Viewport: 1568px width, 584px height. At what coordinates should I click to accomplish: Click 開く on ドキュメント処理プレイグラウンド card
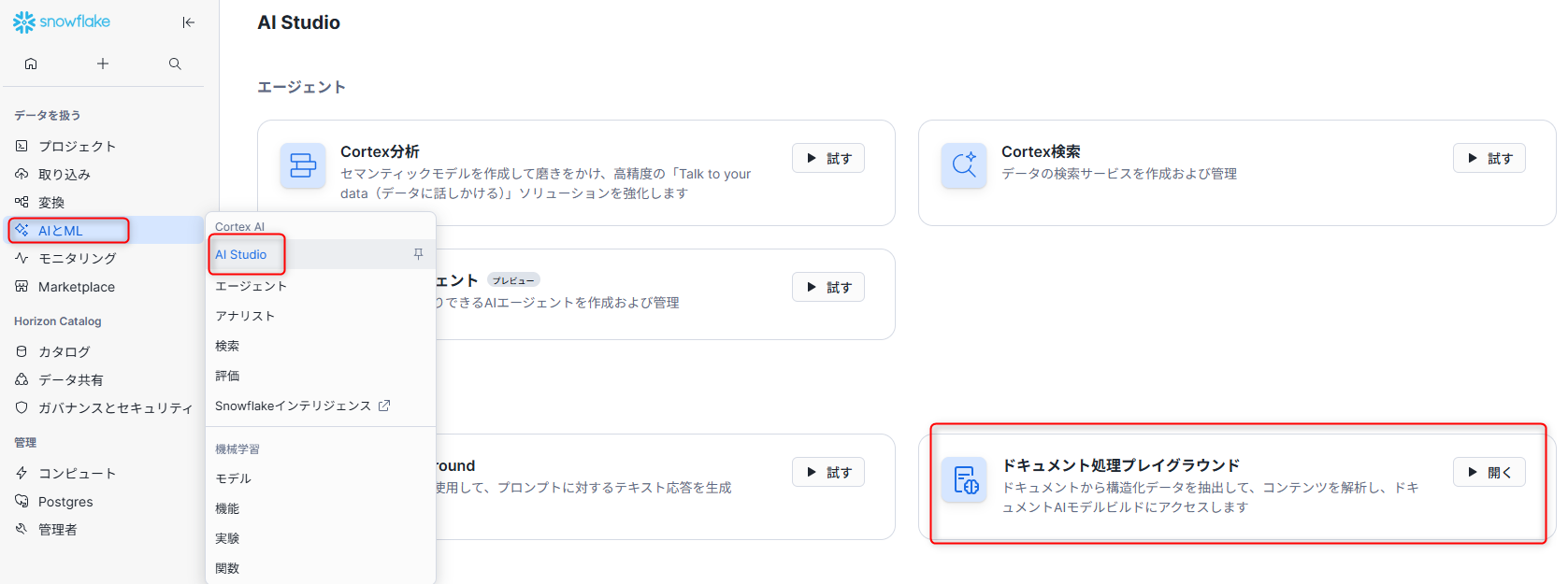coord(1489,472)
